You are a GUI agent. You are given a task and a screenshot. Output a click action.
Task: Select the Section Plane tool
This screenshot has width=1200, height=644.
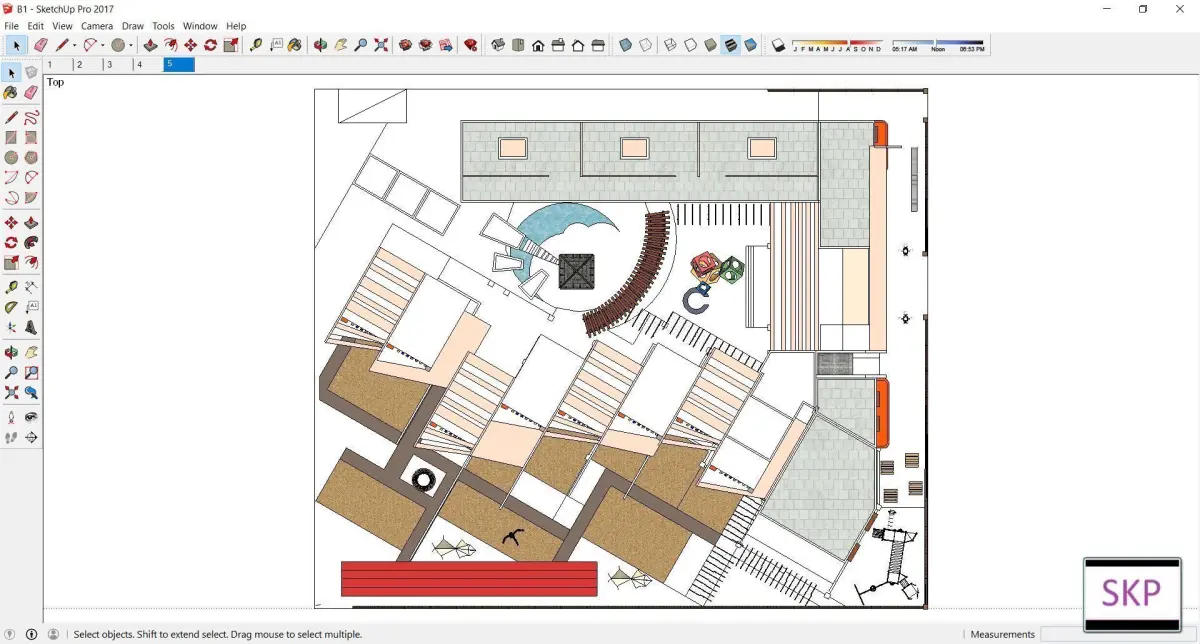point(31,437)
